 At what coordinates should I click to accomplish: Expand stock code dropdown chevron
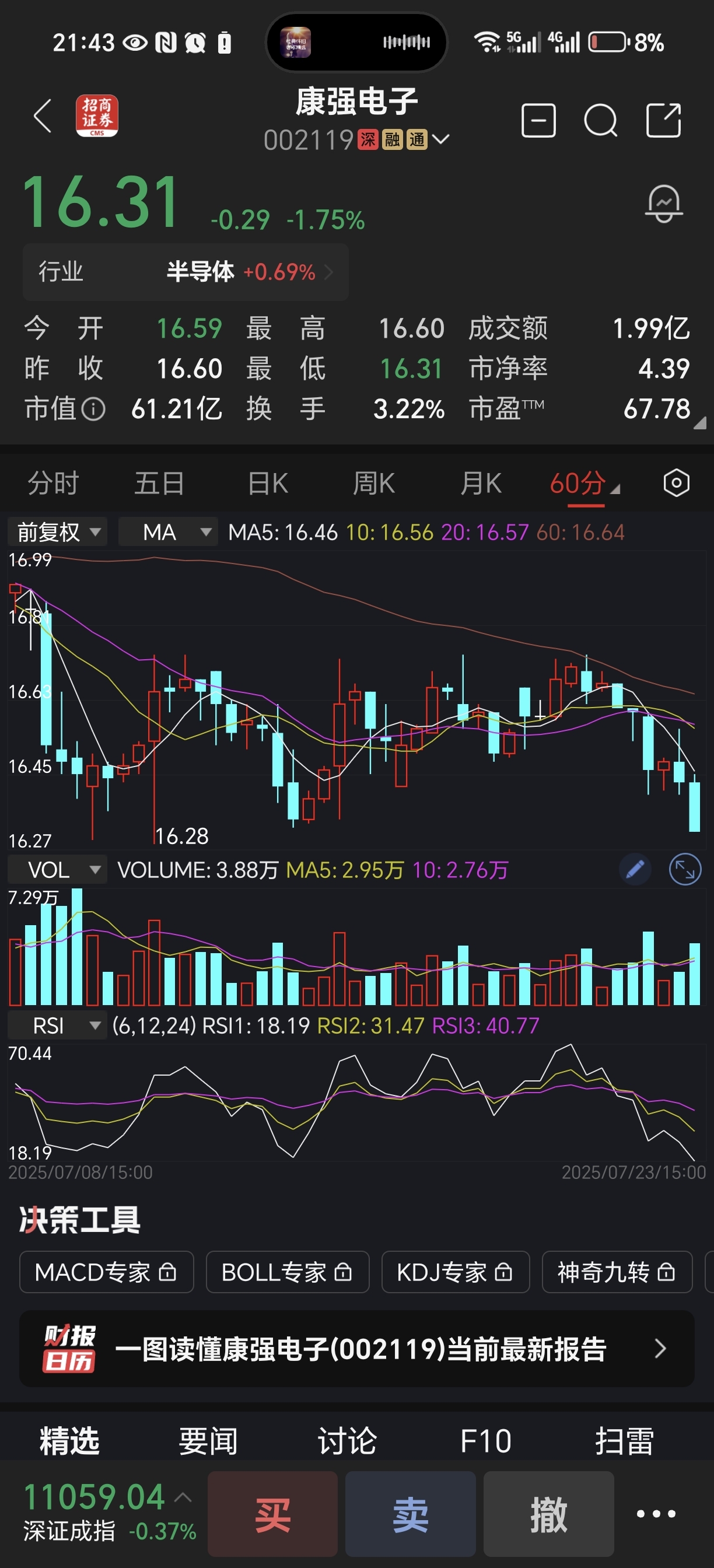(x=440, y=140)
